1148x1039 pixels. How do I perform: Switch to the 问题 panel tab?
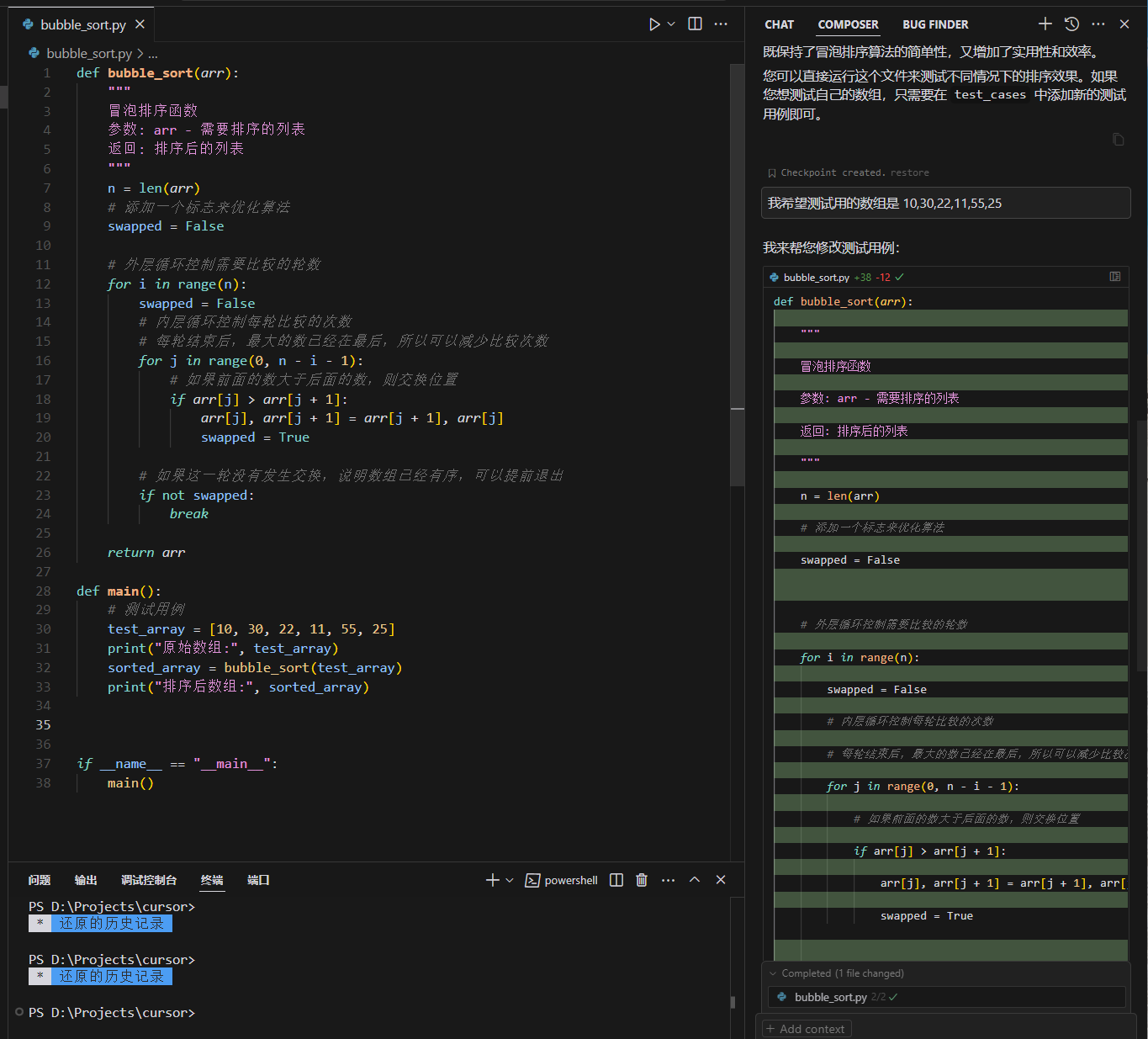pyautogui.click(x=40, y=880)
